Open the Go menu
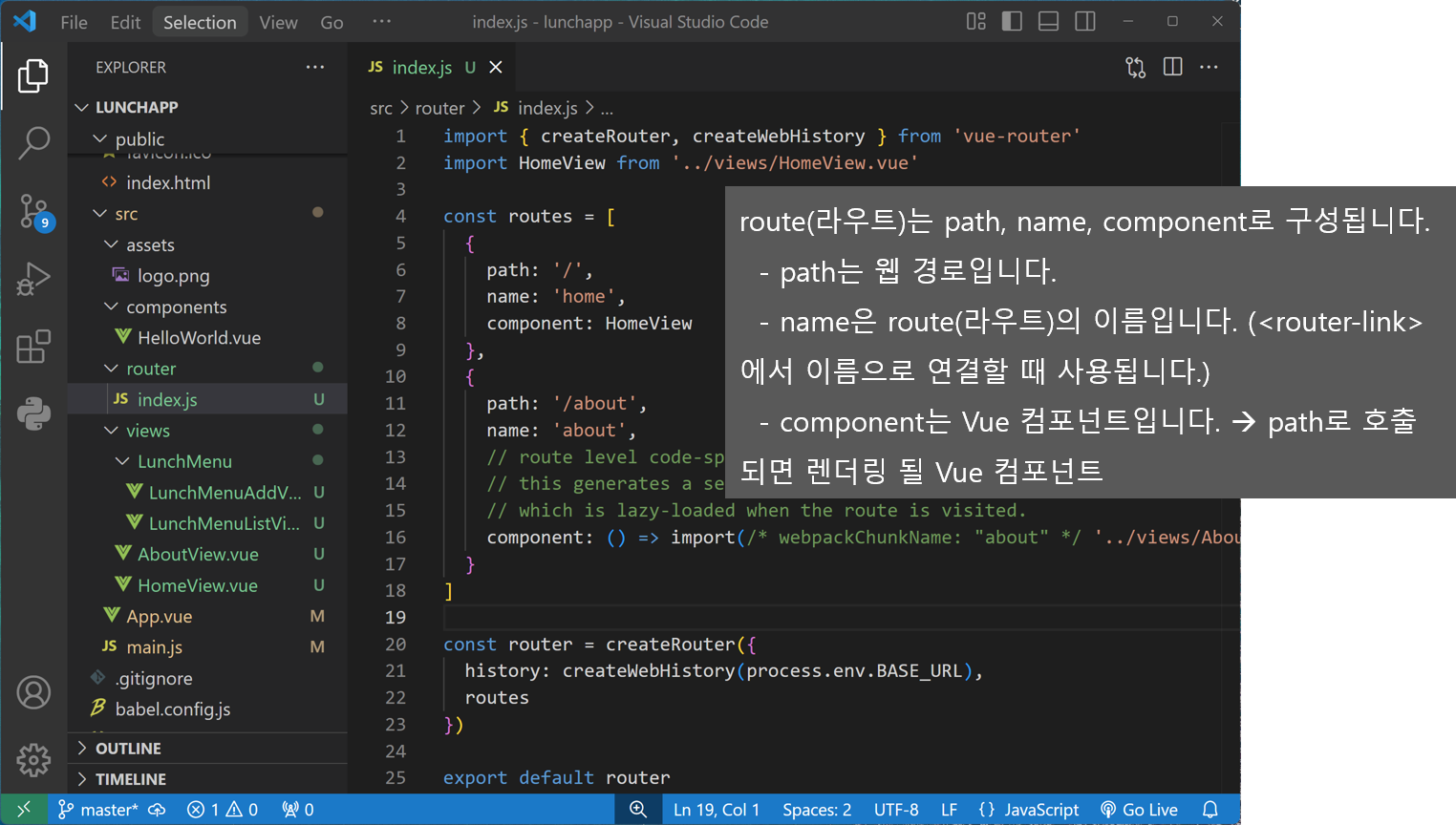 (x=332, y=22)
